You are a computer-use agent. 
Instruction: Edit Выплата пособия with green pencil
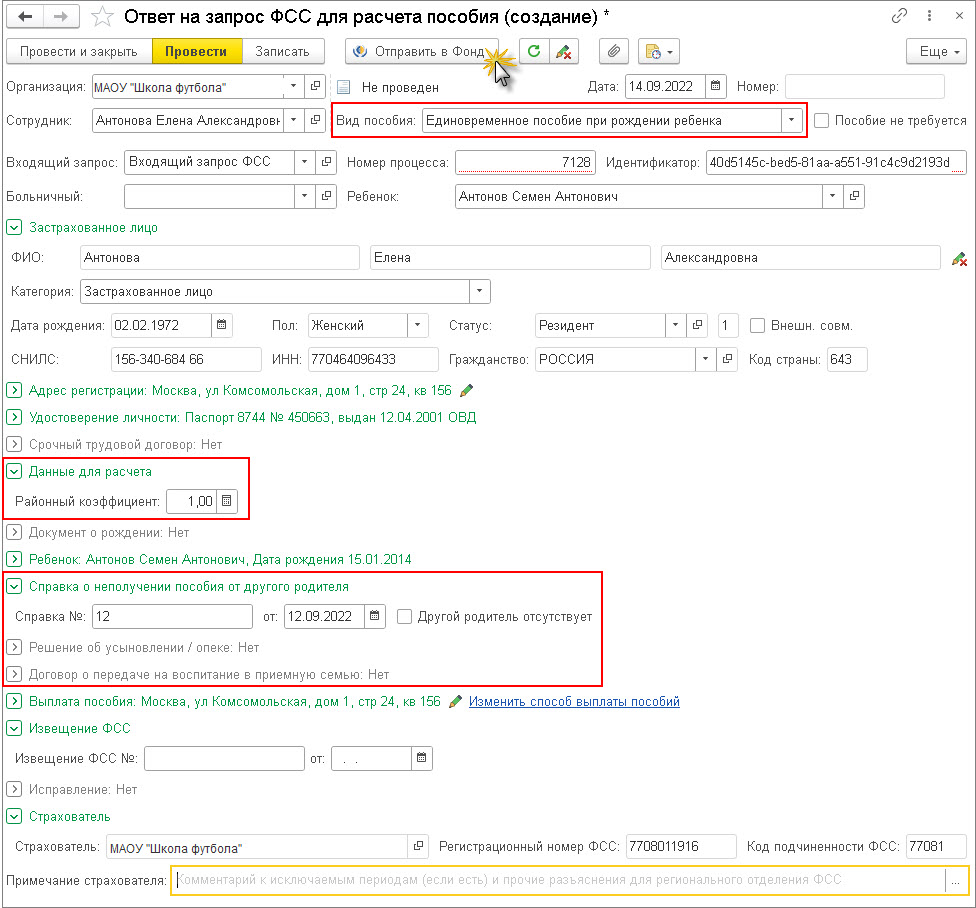tap(455, 701)
